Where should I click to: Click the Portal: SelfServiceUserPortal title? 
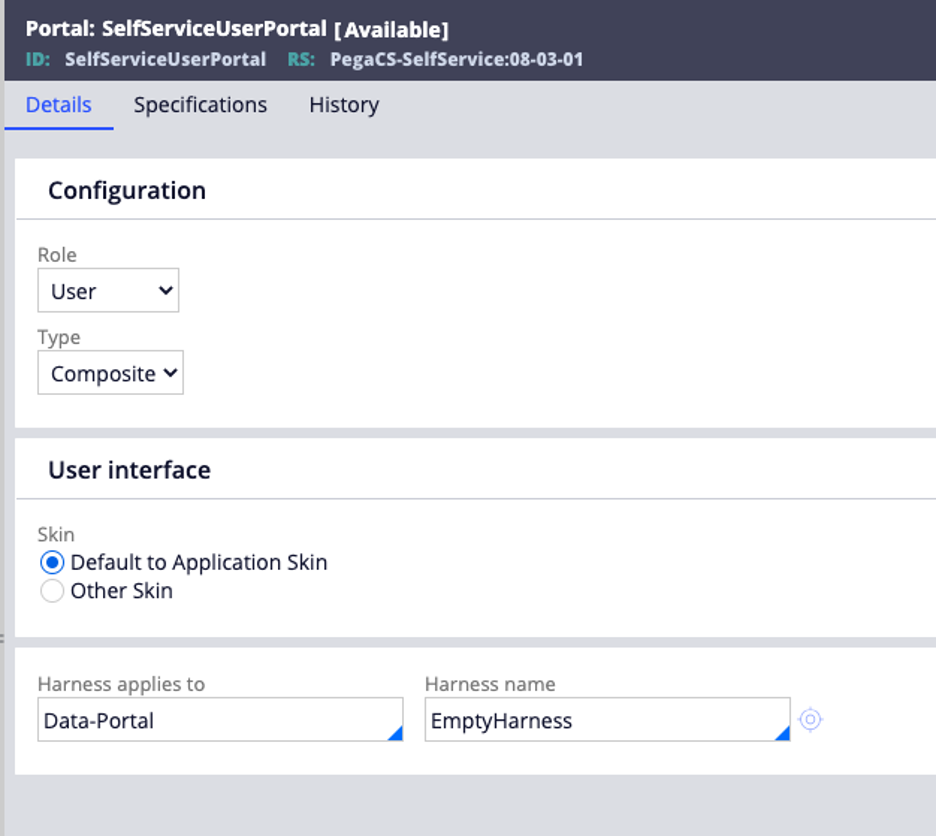[x=176, y=29]
